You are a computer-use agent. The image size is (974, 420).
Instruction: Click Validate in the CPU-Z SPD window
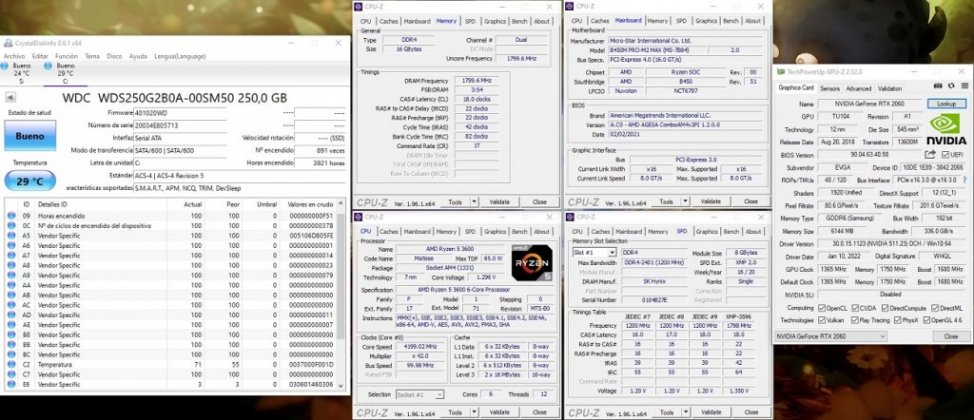click(x=711, y=412)
